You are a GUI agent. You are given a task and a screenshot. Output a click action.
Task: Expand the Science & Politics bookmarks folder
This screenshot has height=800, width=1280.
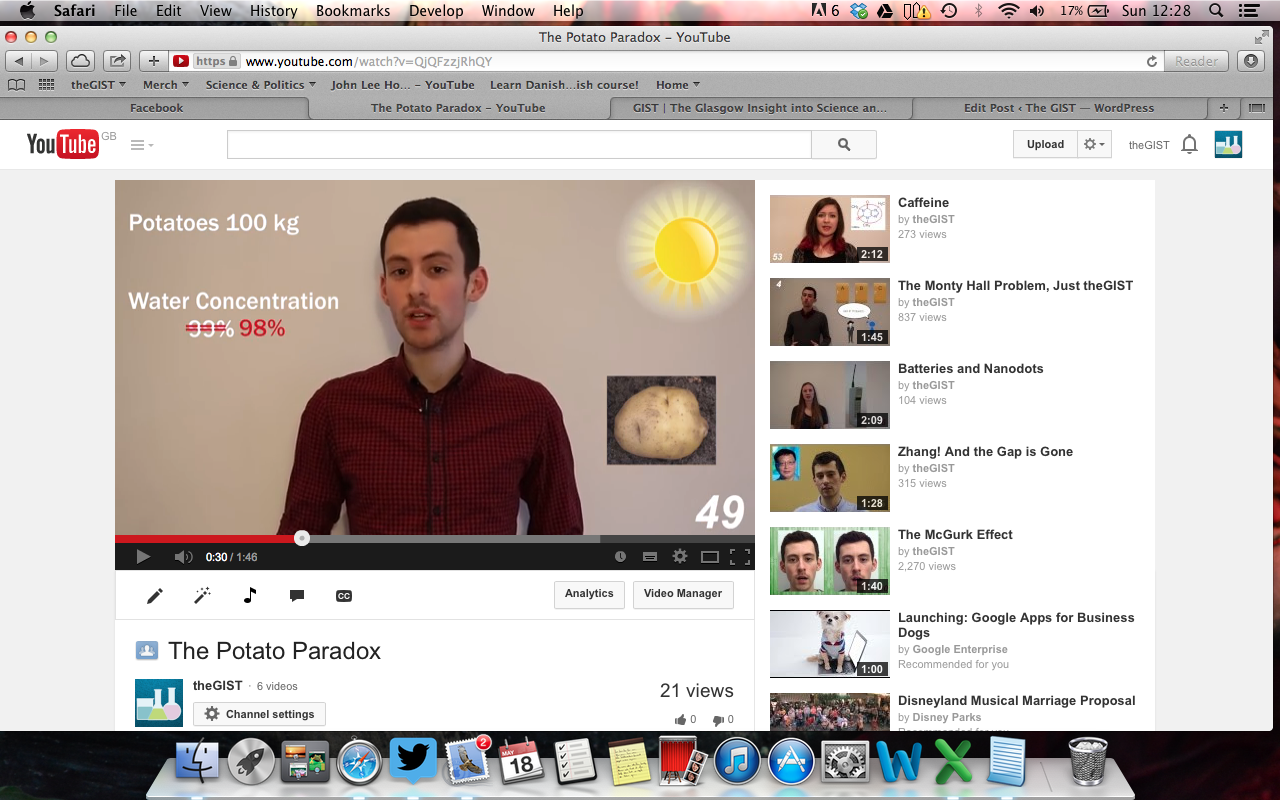pos(260,85)
